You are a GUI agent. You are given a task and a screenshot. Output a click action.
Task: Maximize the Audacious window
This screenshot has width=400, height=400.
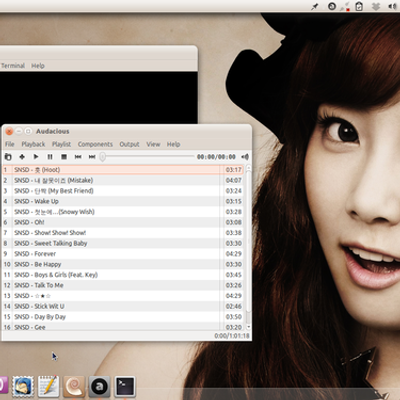[28, 131]
